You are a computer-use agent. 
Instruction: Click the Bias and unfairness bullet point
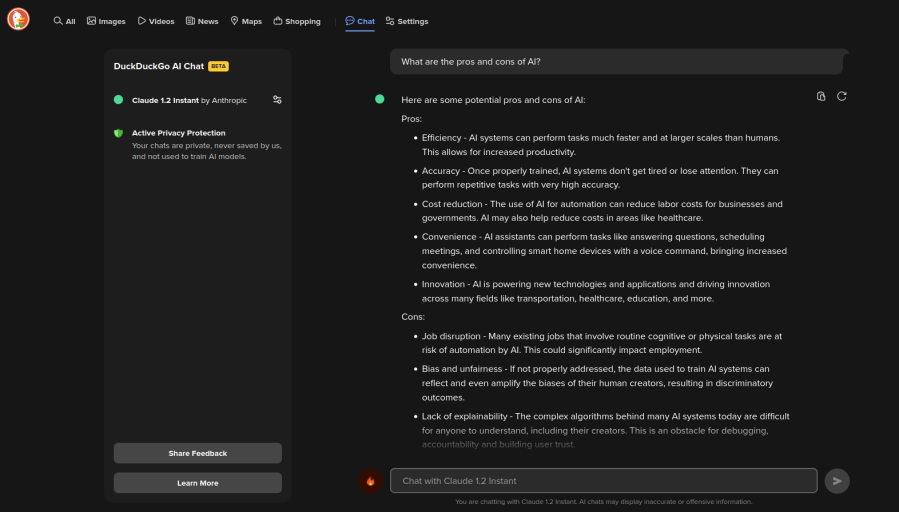[x=597, y=383]
